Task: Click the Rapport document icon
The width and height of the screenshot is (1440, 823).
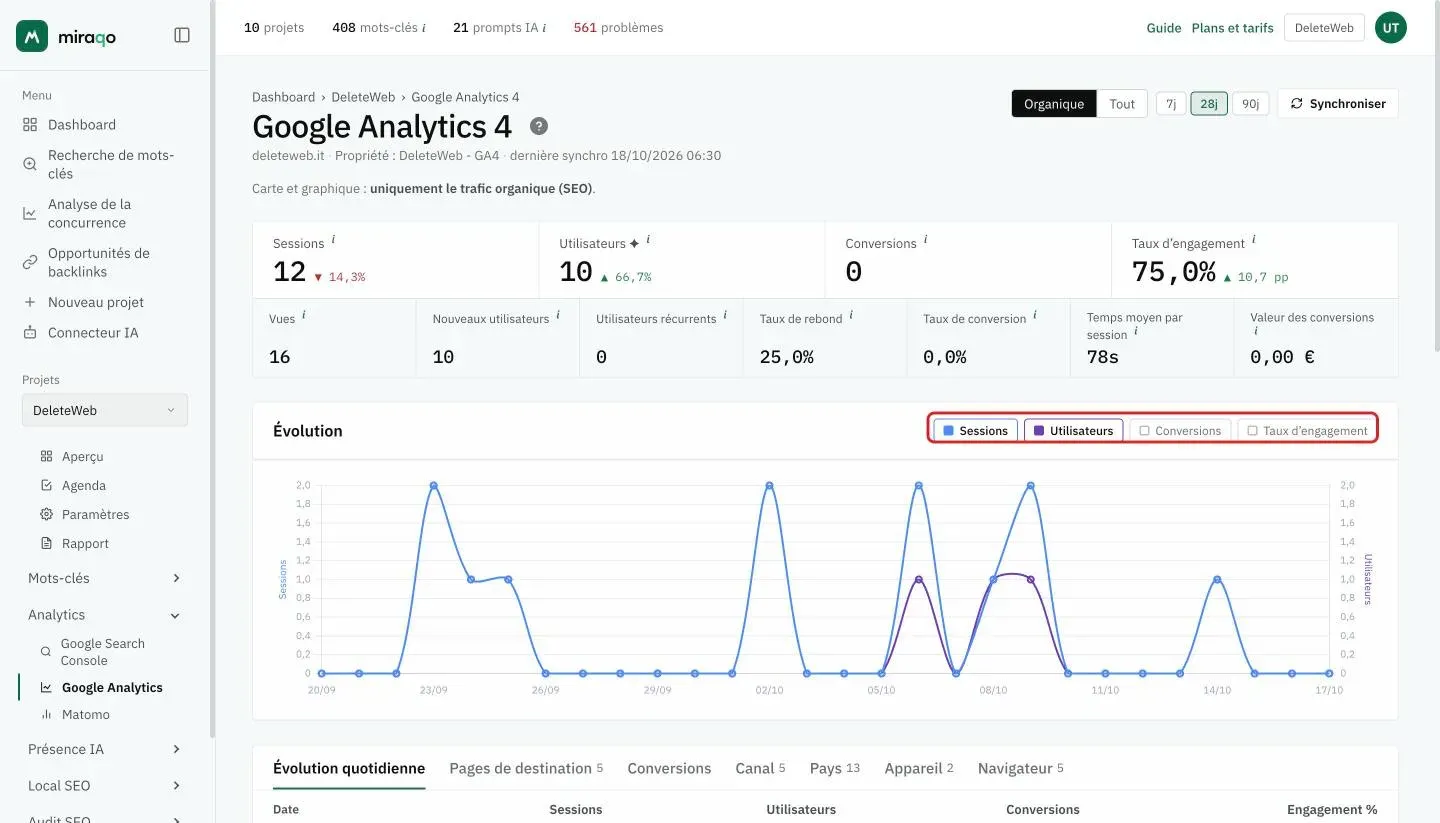Action: pos(46,543)
